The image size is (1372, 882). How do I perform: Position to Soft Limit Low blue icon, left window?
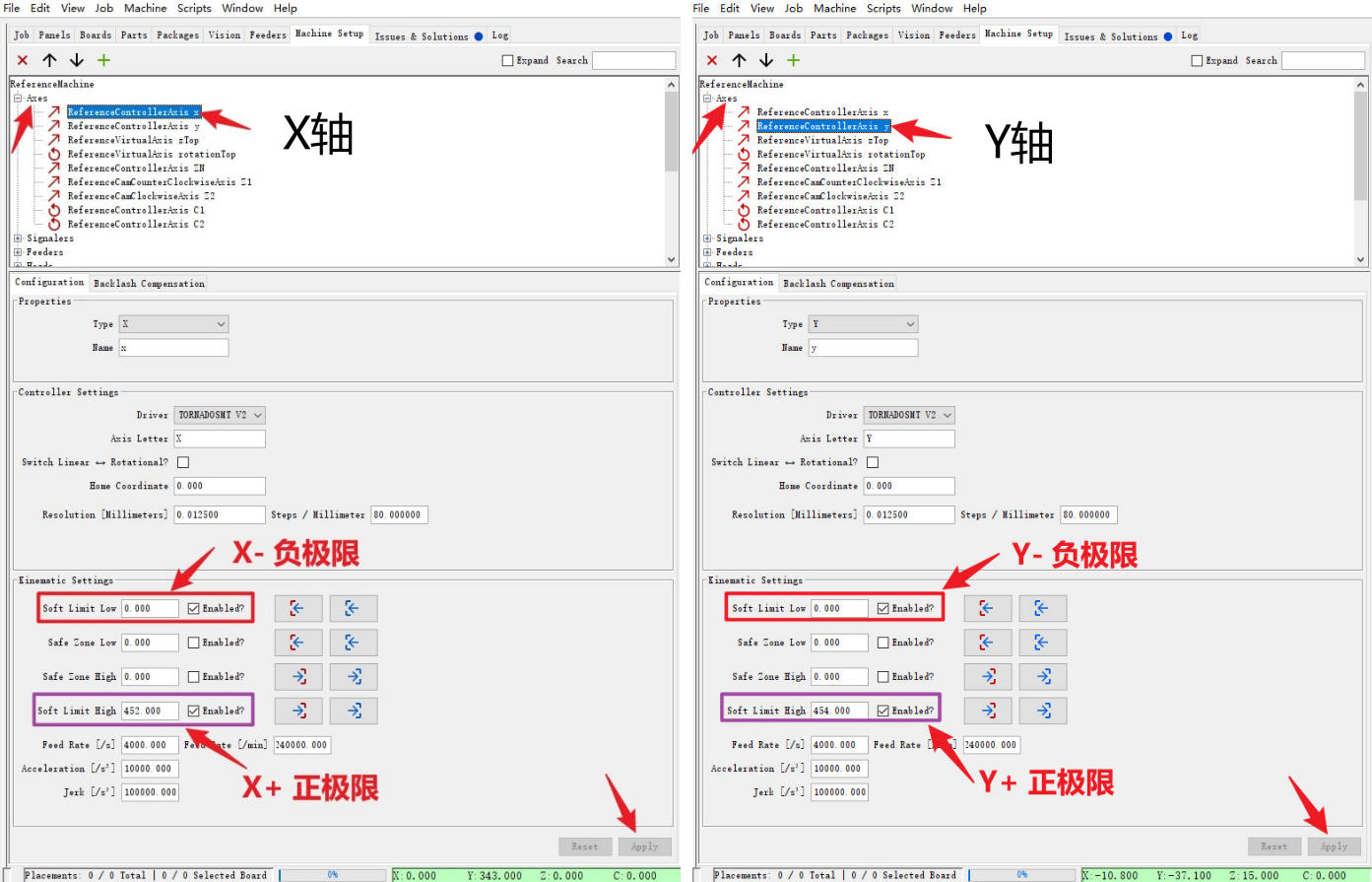[353, 609]
